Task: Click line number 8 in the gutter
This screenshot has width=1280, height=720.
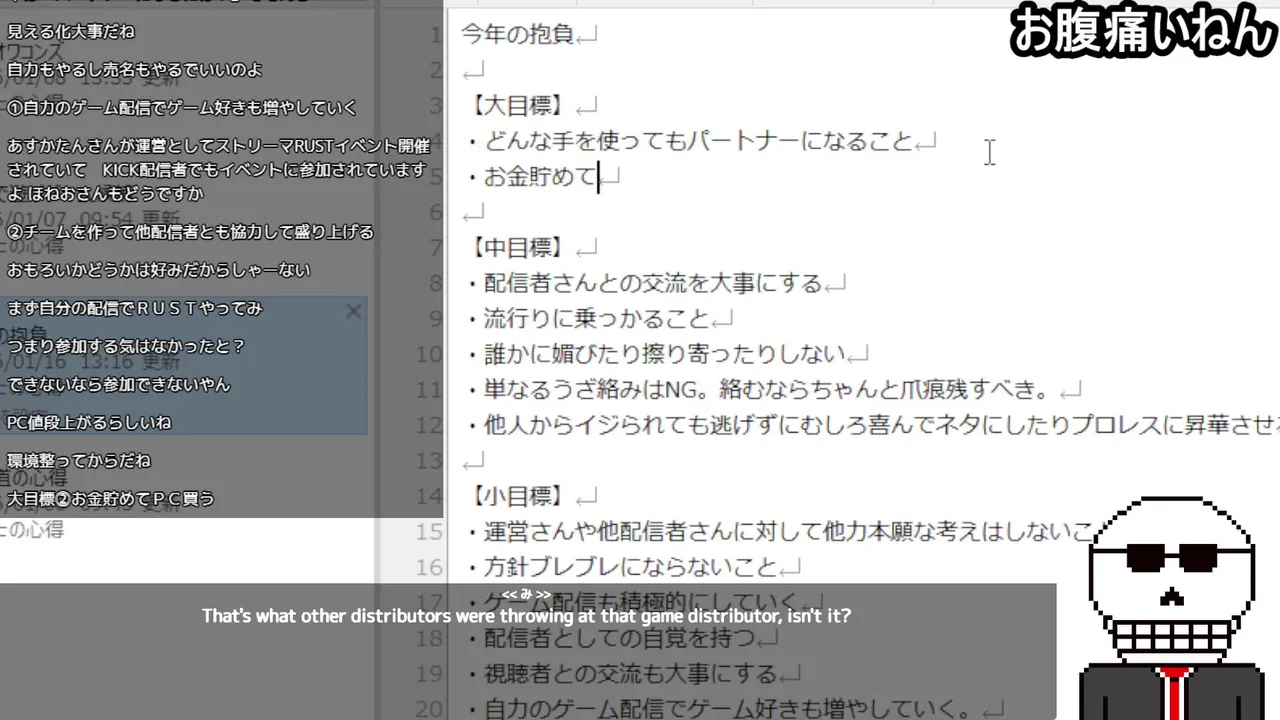Action: [x=434, y=284]
